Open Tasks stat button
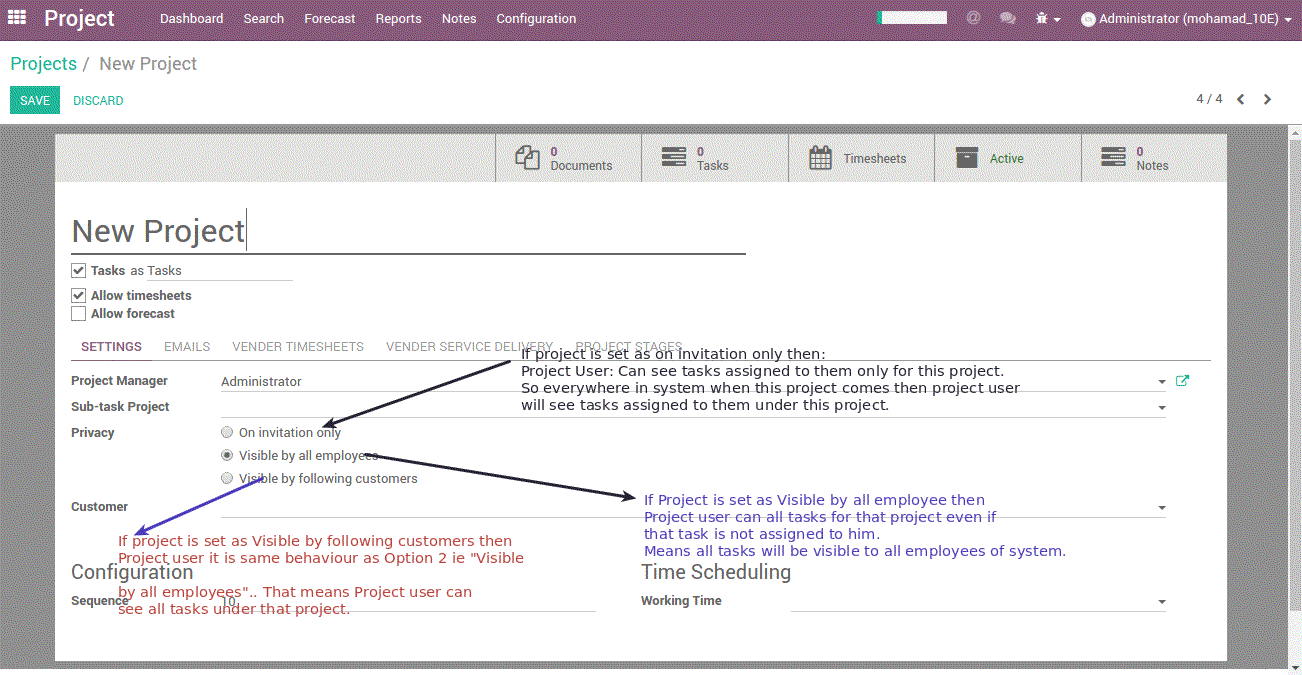1302x675 pixels. (x=715, y=158)
